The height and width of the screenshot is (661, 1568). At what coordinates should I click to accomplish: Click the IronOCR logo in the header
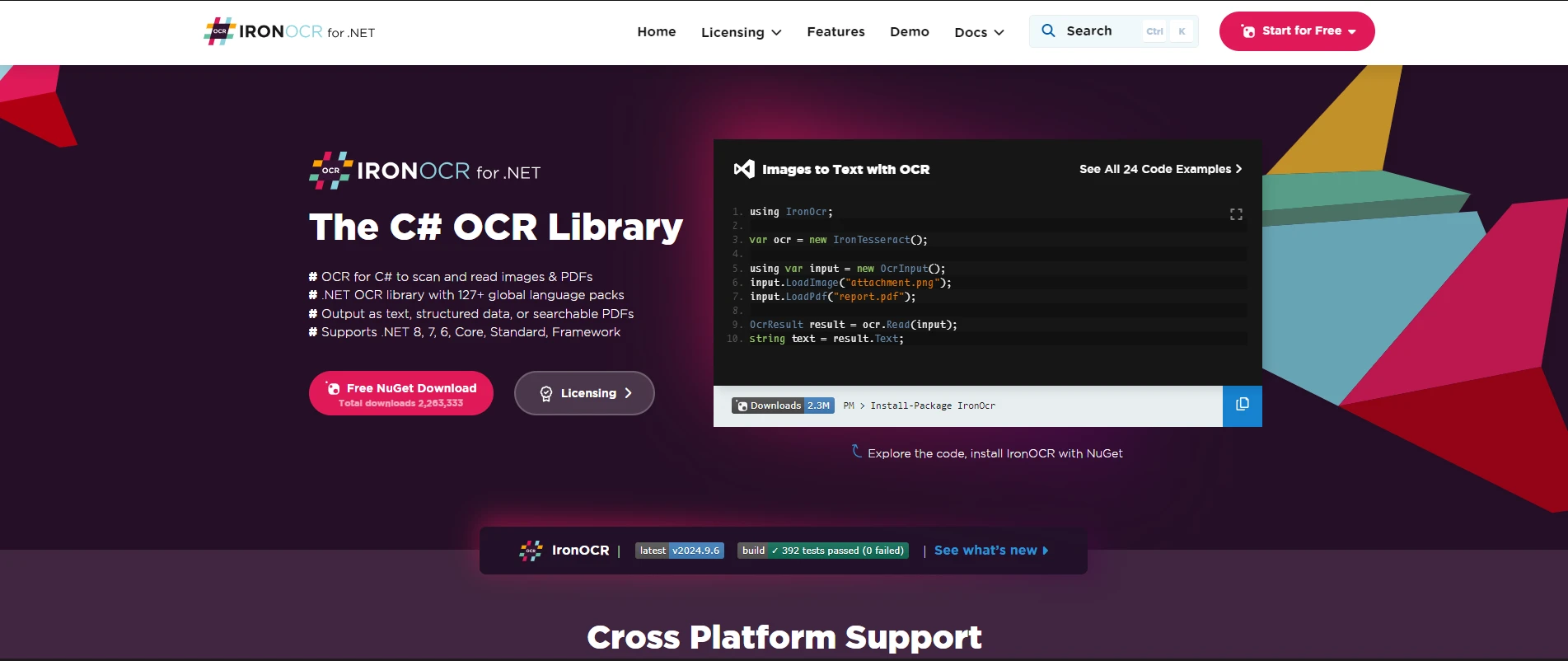[x=289, y=32]
